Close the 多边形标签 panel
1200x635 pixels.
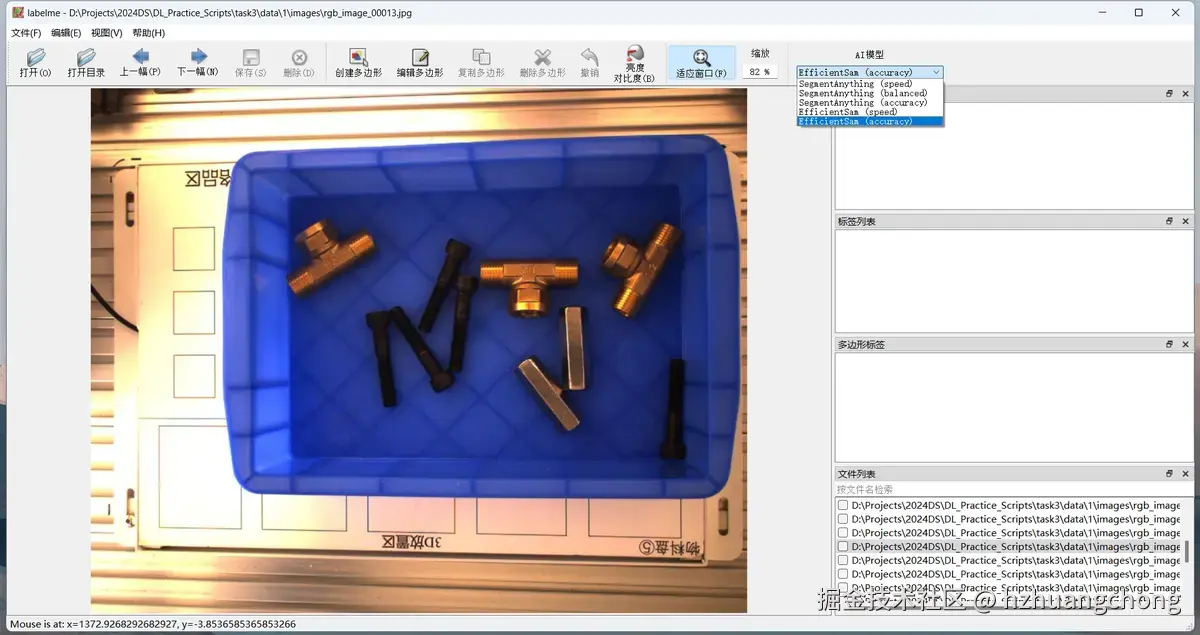click(1186, 345)
